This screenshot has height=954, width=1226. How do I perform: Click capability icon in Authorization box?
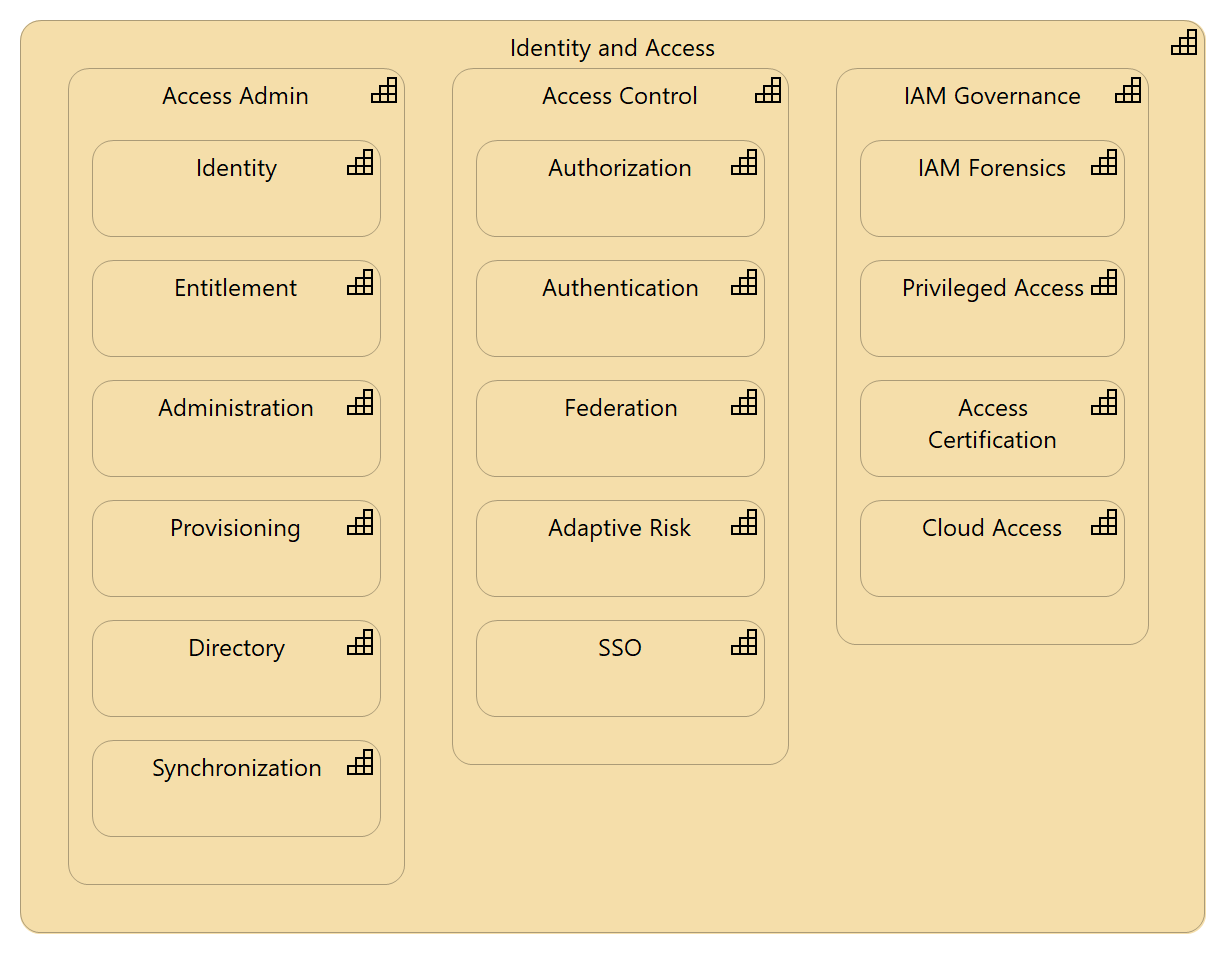[744, 163]
